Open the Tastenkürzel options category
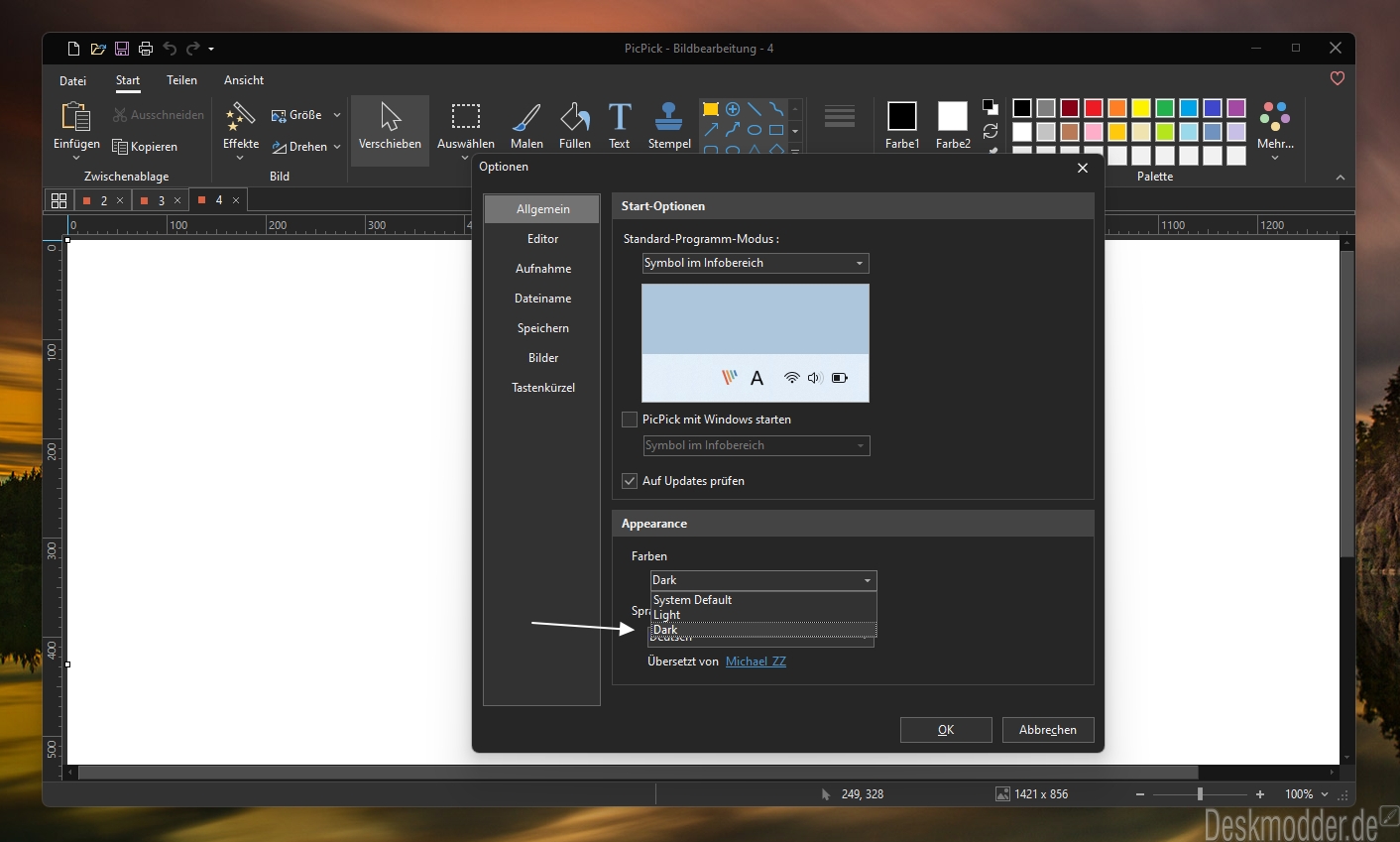The height and width of the screenshot is (842, 1400). (x=542, y=388)
